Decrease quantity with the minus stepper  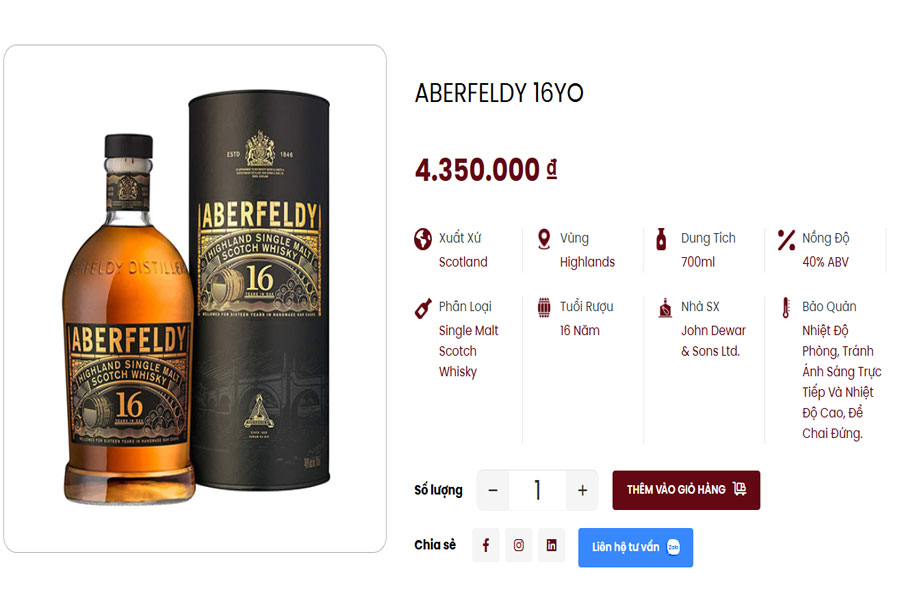click(x=493, y=490)
